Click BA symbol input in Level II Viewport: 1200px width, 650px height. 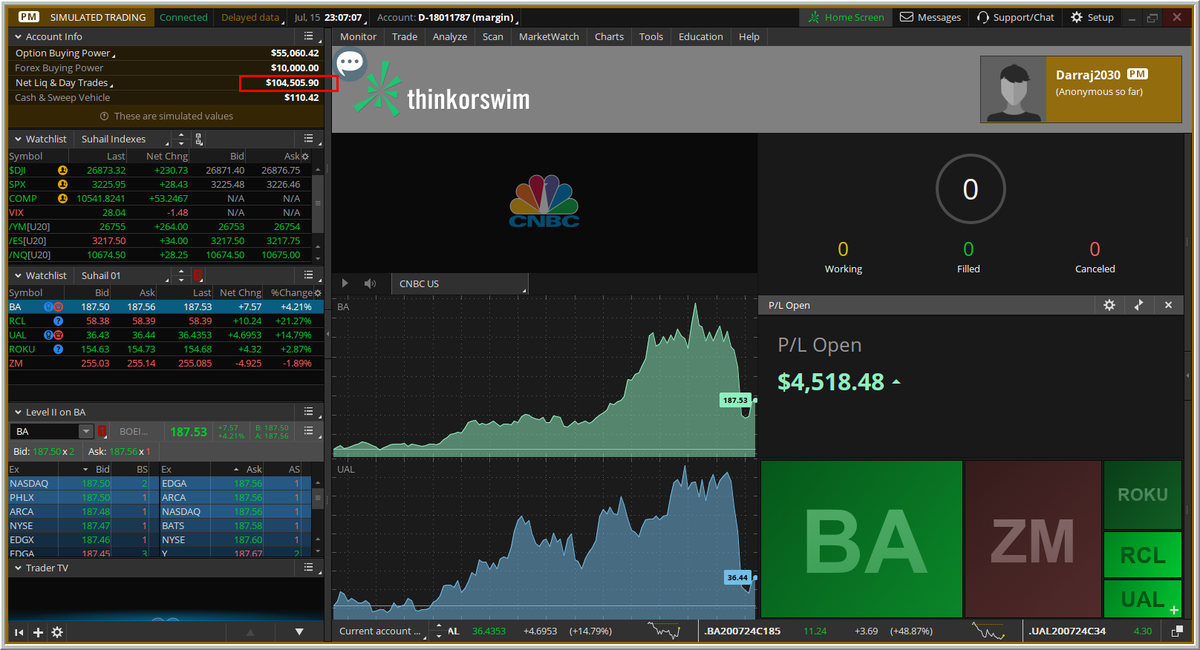(x=44, y=432)
